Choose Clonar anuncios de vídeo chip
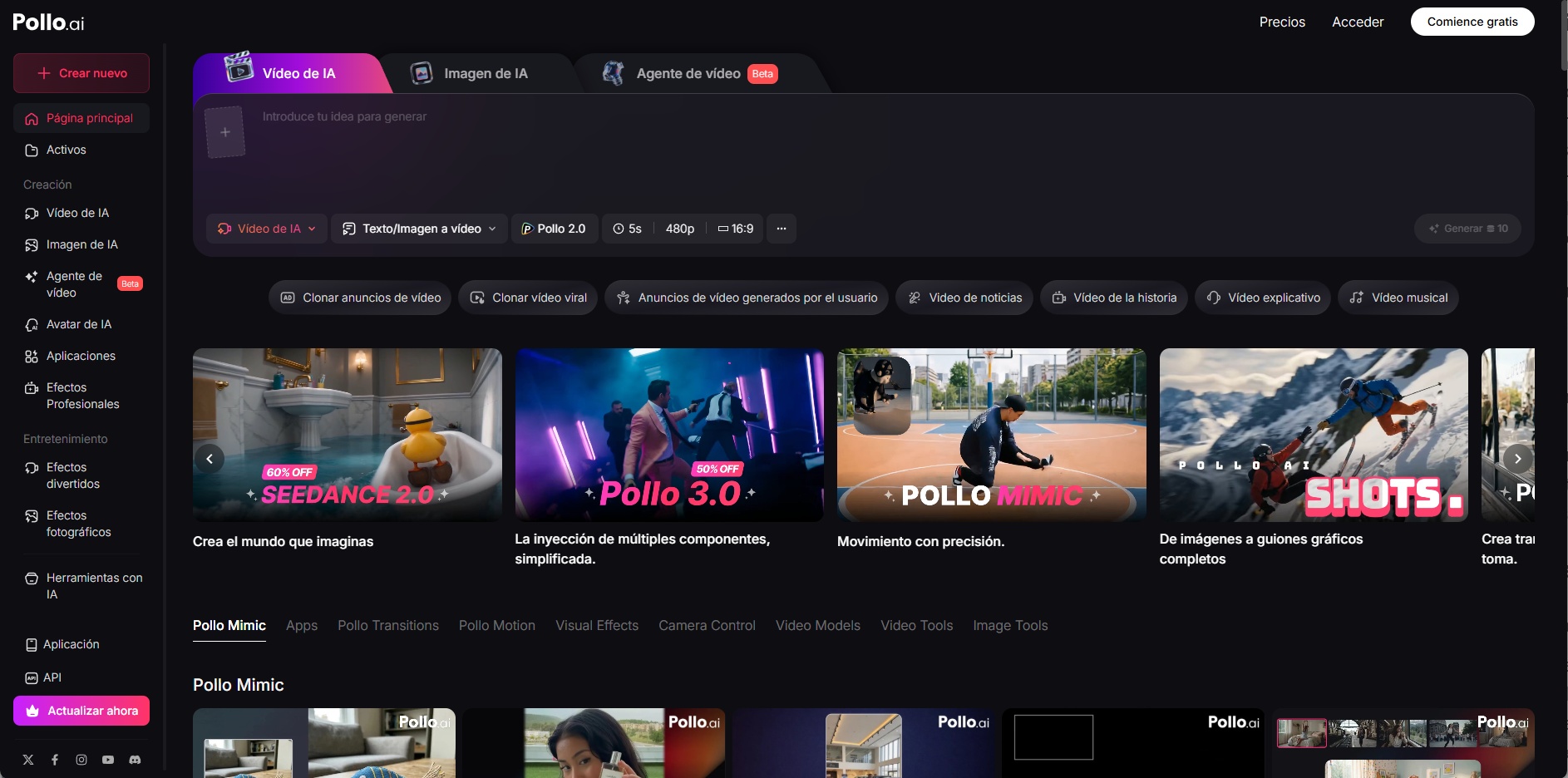This screenshot has width=1568, height=778. 360,298
